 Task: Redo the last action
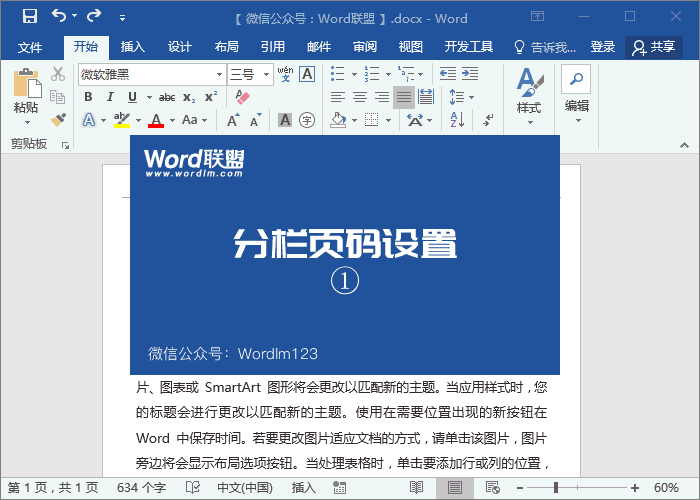(94, 16)
